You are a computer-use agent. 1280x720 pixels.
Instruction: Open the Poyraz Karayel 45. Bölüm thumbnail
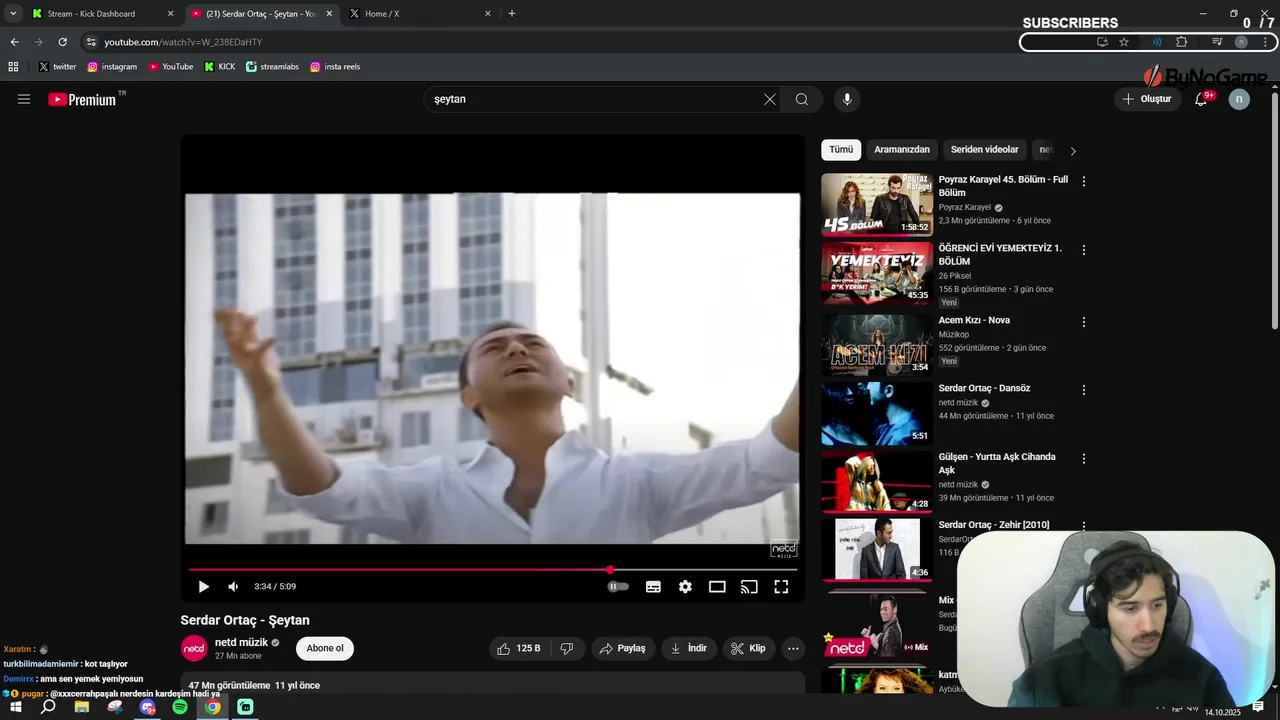point(877,205)
